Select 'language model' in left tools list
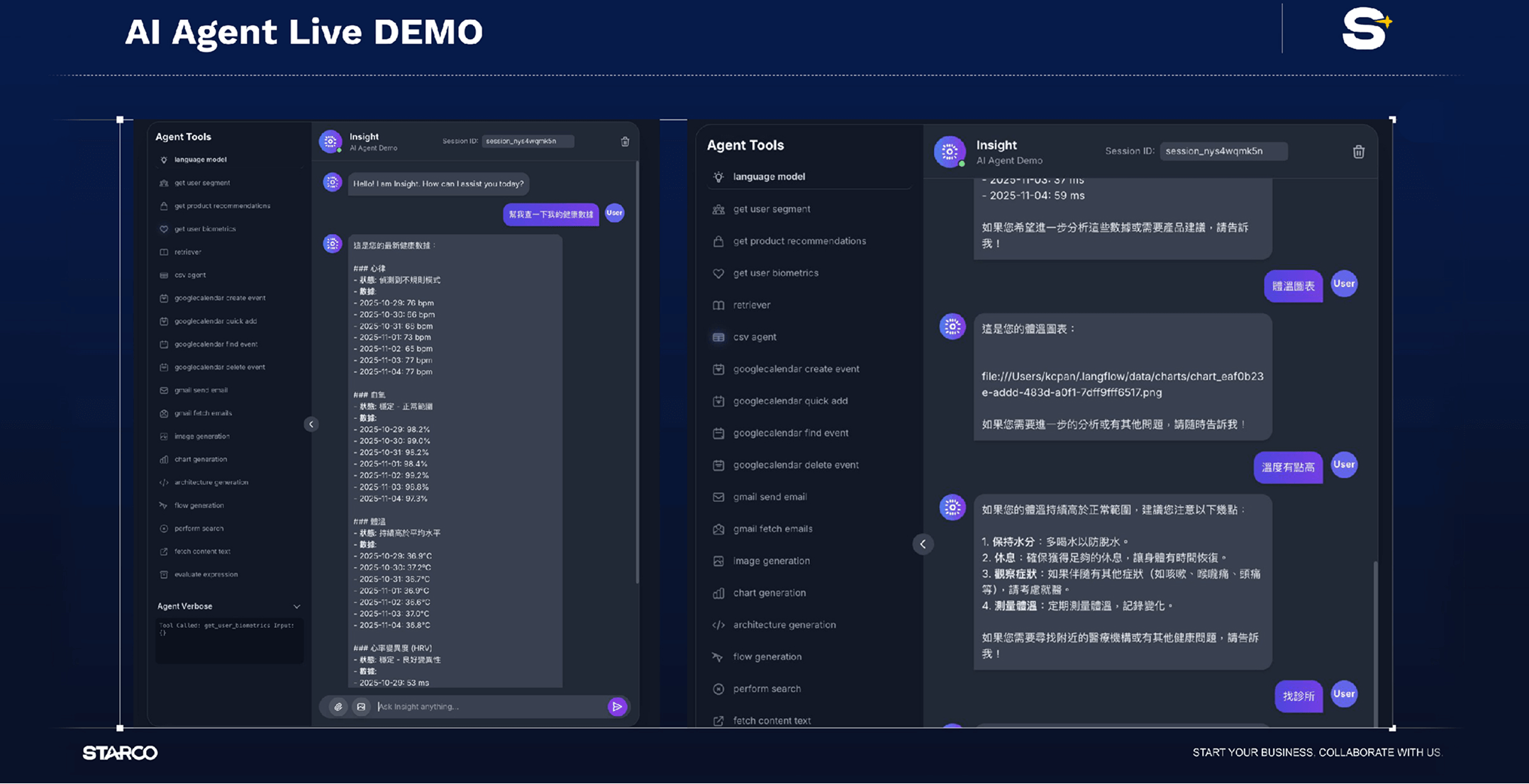1529x784 pixels. coord(201,159)
